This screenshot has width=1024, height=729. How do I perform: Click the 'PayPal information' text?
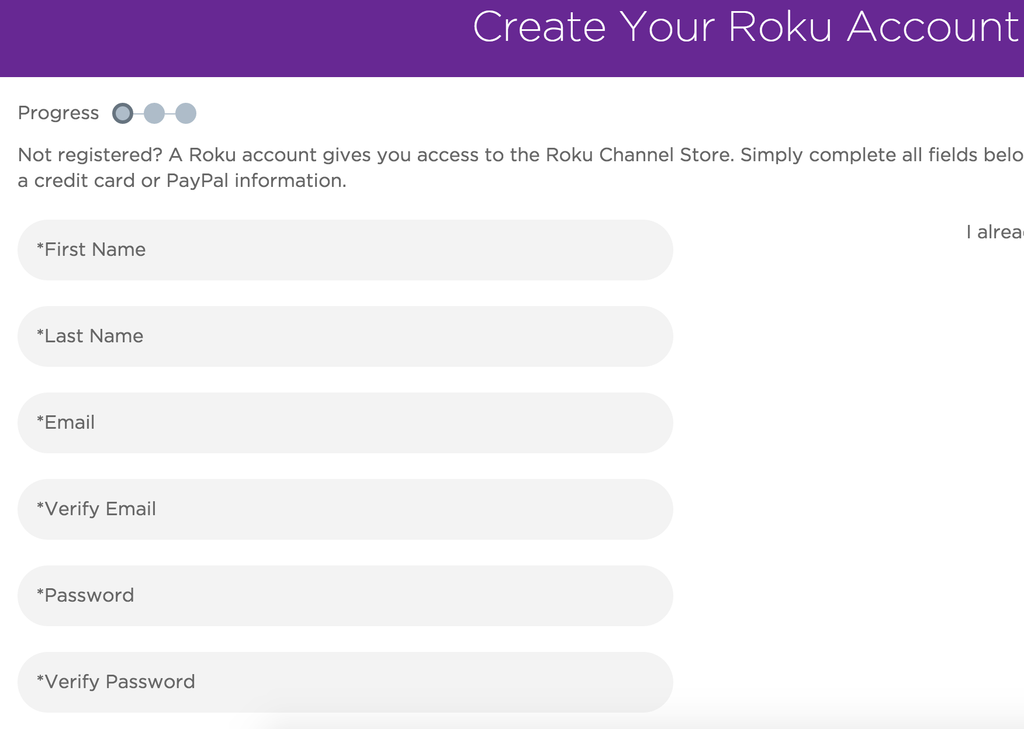click(x=256, y=181)
